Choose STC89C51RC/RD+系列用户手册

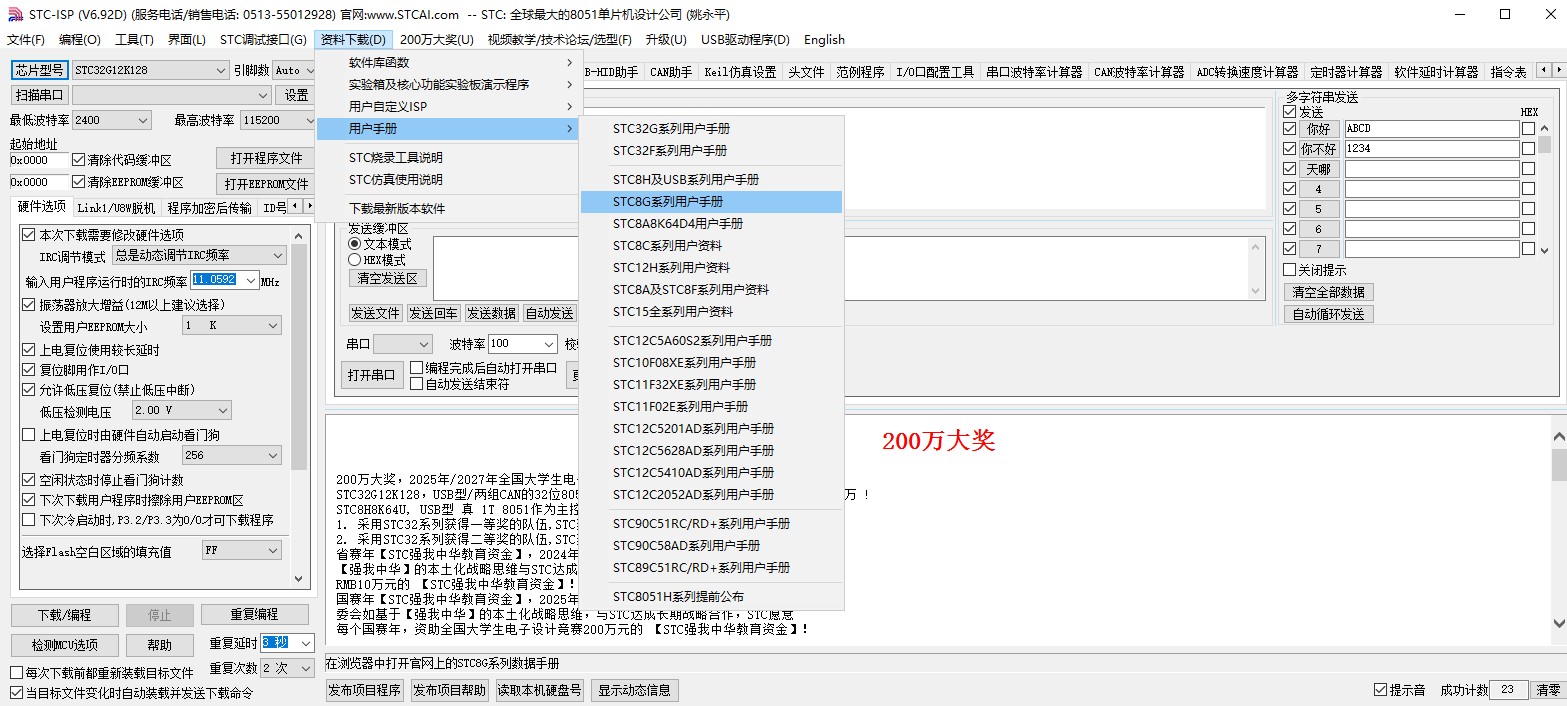coord(711,567)
